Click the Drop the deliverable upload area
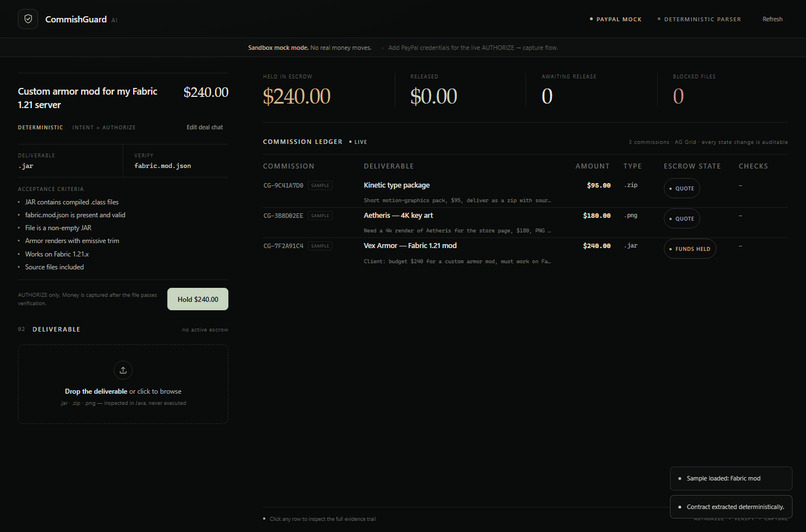Image resolution: width=806 pixels, height=532 pixels. tap(123, 384)
